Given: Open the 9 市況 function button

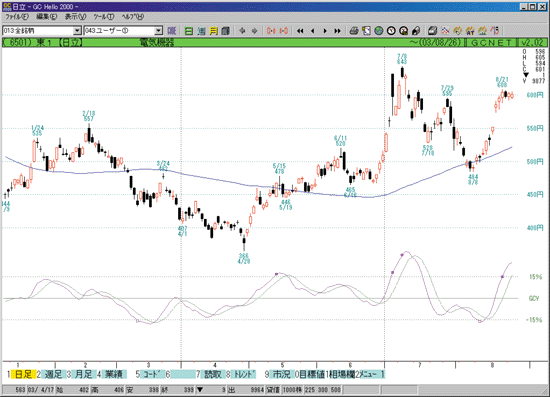Looking at the screenshot, I should click(x=281, y=374).
